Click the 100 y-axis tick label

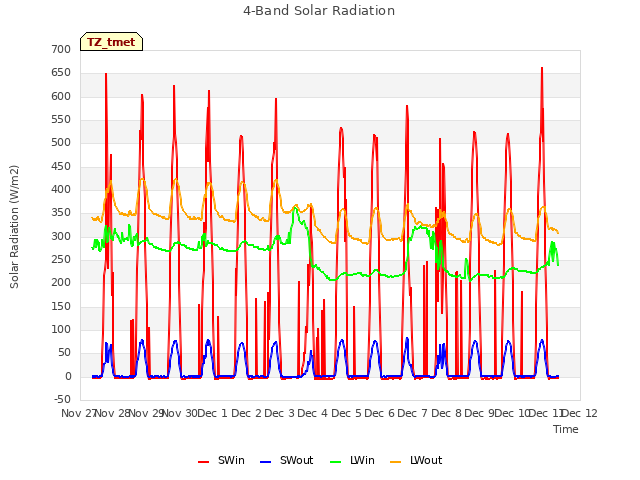click(x=61, y=329)
